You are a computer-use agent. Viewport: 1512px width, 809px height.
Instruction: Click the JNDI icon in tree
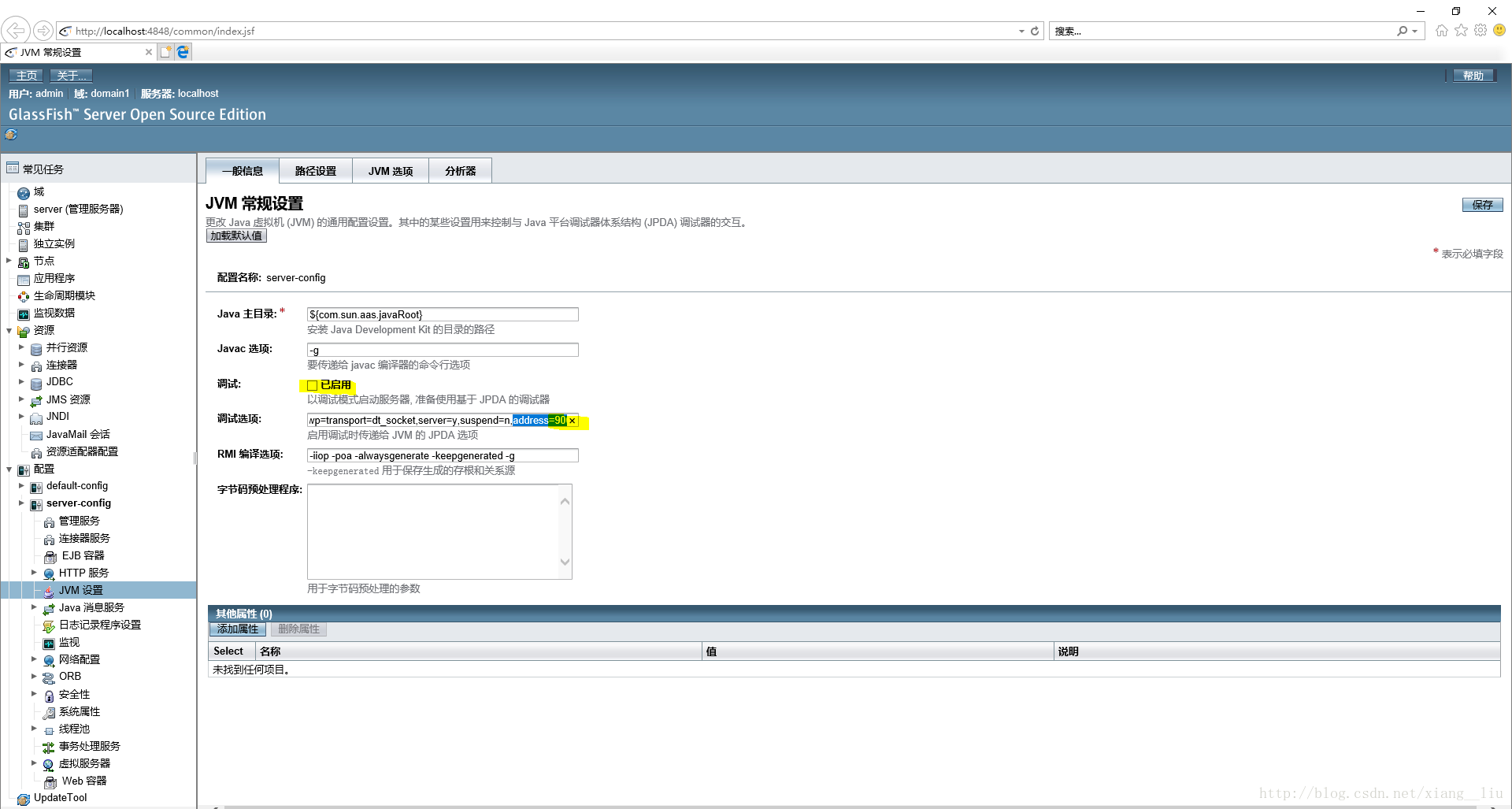(36, 418)
